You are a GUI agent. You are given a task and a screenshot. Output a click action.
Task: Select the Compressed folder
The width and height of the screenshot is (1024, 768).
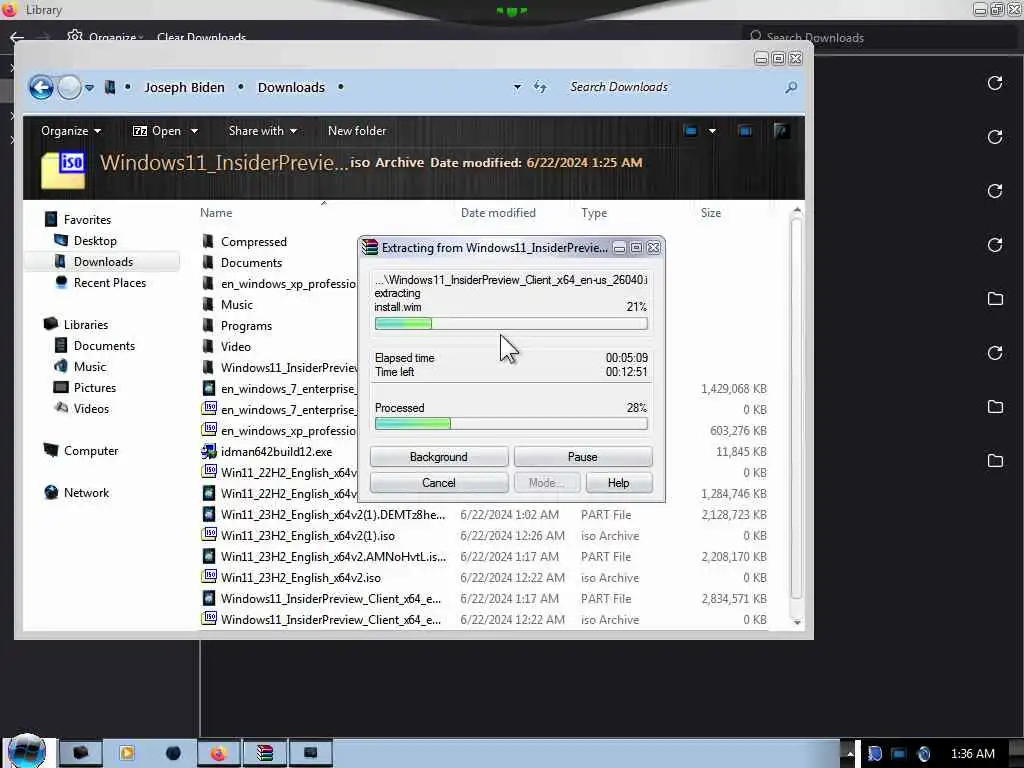pyautogui.click(x=253, y=242)
